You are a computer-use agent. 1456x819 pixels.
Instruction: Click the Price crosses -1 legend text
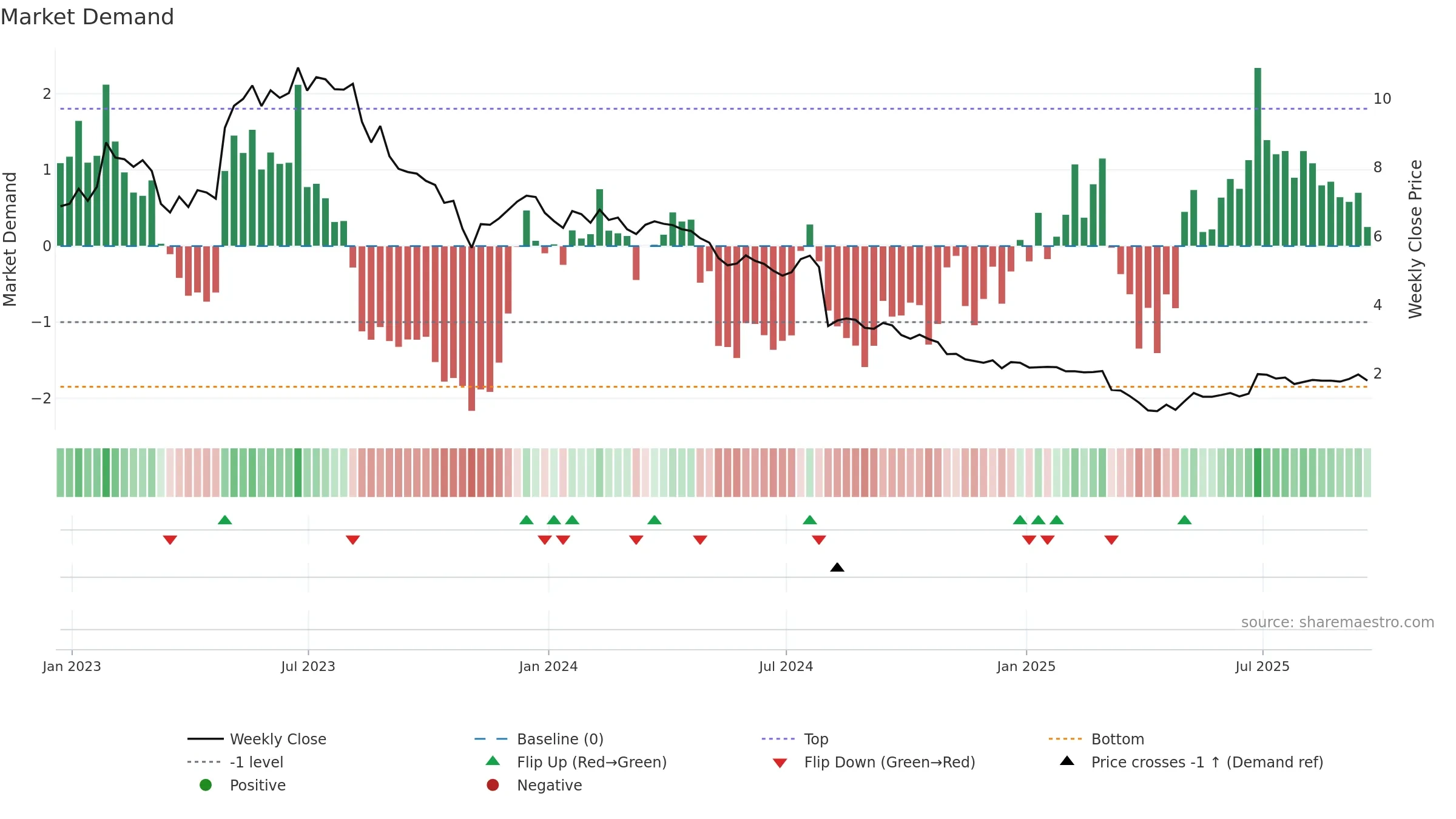click(x=1207, y=762)
